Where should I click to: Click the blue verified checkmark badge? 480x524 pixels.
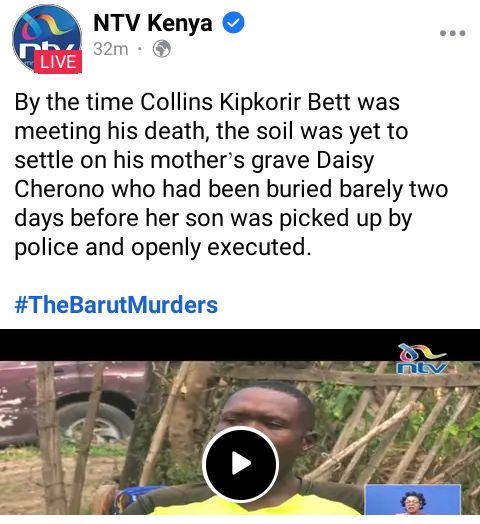click(x=233, y=22)
